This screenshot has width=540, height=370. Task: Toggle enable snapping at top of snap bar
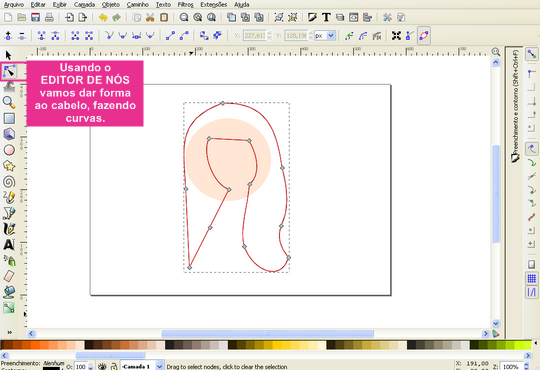532,54
